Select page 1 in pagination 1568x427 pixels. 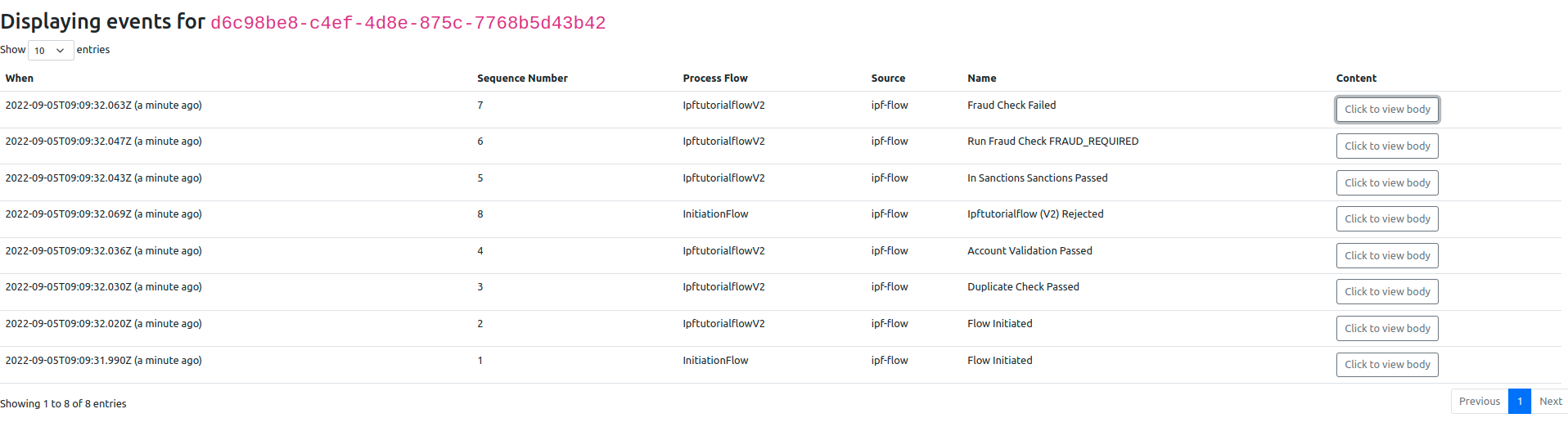[x=1520, y=402]
